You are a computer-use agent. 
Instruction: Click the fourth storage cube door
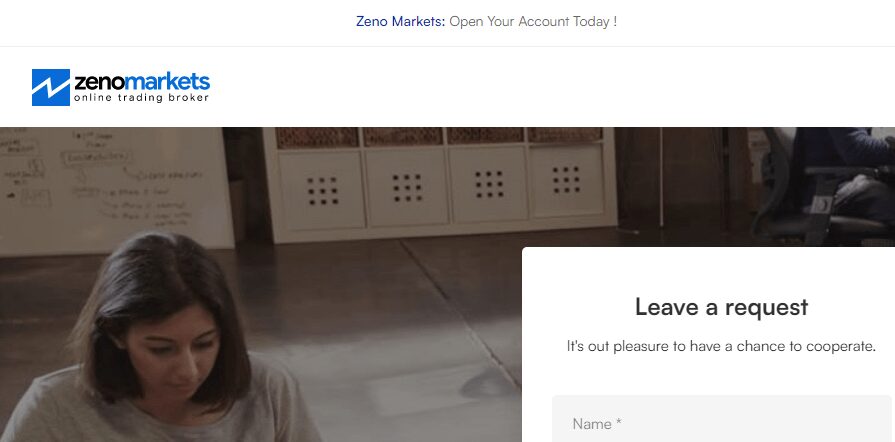pos(566,180)
